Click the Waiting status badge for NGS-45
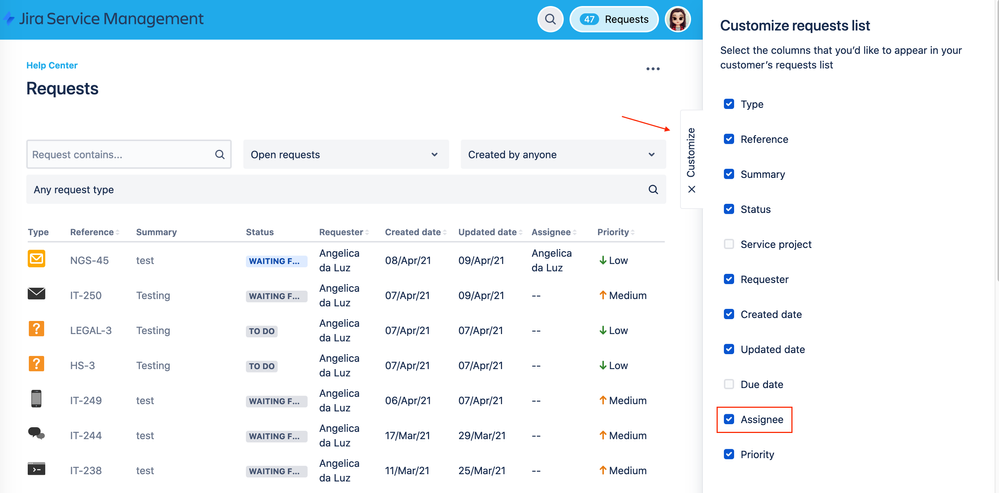Image resolution: width=999 pixels, height=493 pixels. tap(277, 261)
